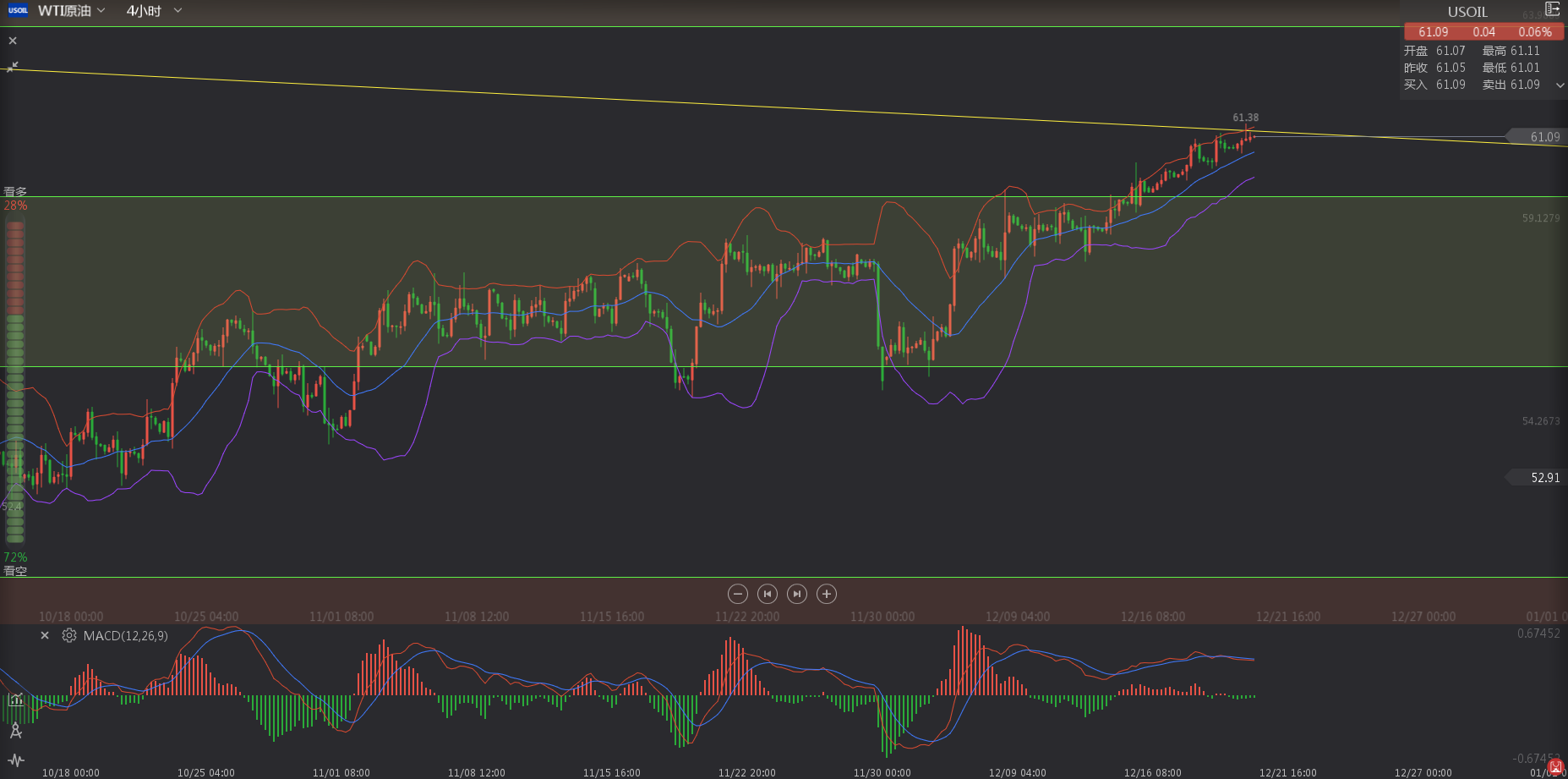The width and height of the screenshot is (1568, 779).
Task: Open MACD indicator settings gear
Action: 69,635
